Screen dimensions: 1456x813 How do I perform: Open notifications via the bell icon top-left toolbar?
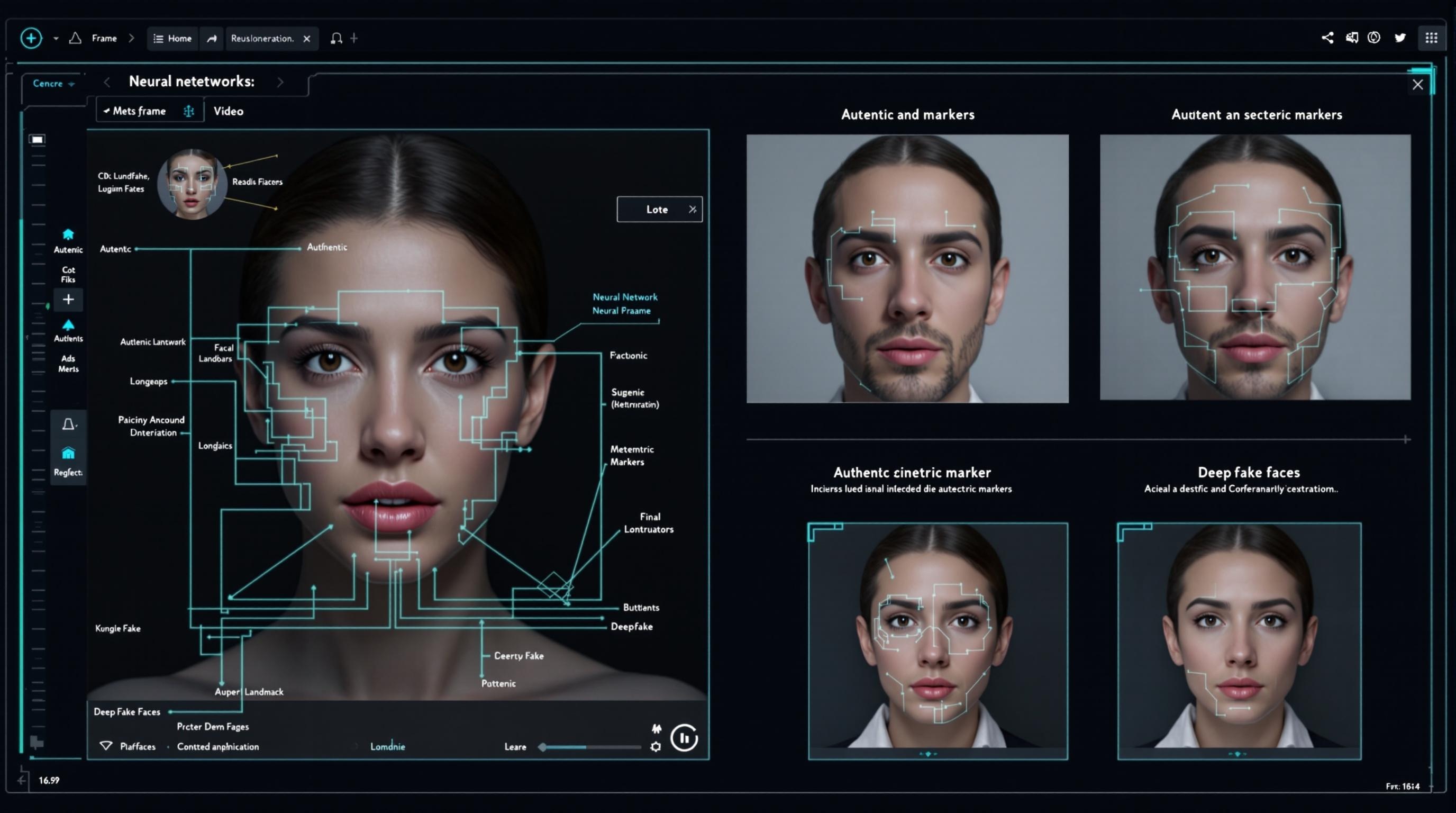point(336,38)
